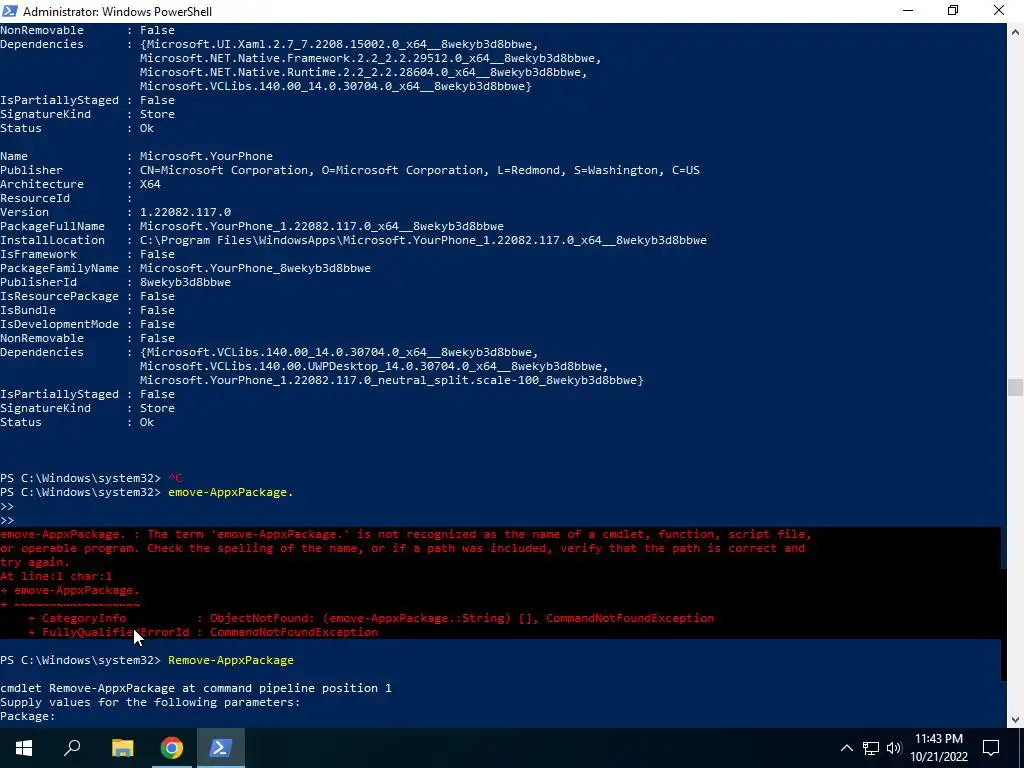
Task: Click the vertical scrollbar thumb
Action: click(x=1015, y=387)
